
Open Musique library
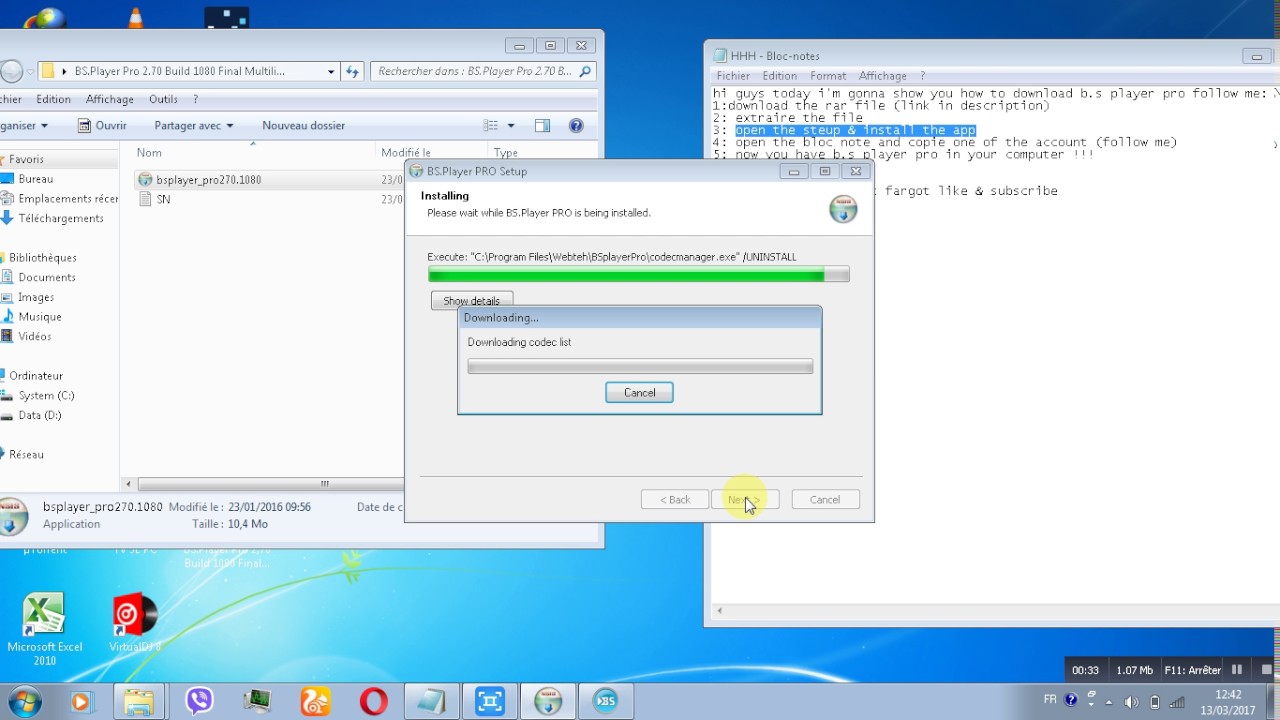(39, 317)
